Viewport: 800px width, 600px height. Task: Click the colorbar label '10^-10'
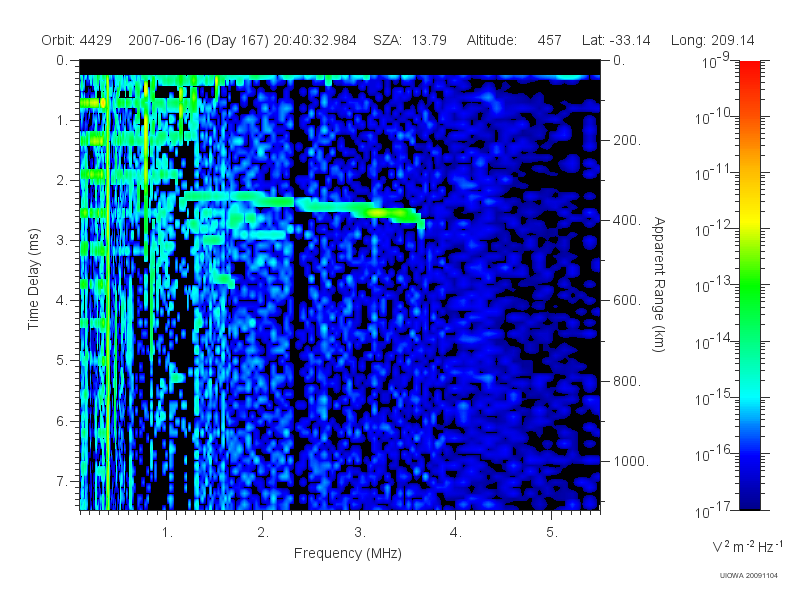coord(714,117)
